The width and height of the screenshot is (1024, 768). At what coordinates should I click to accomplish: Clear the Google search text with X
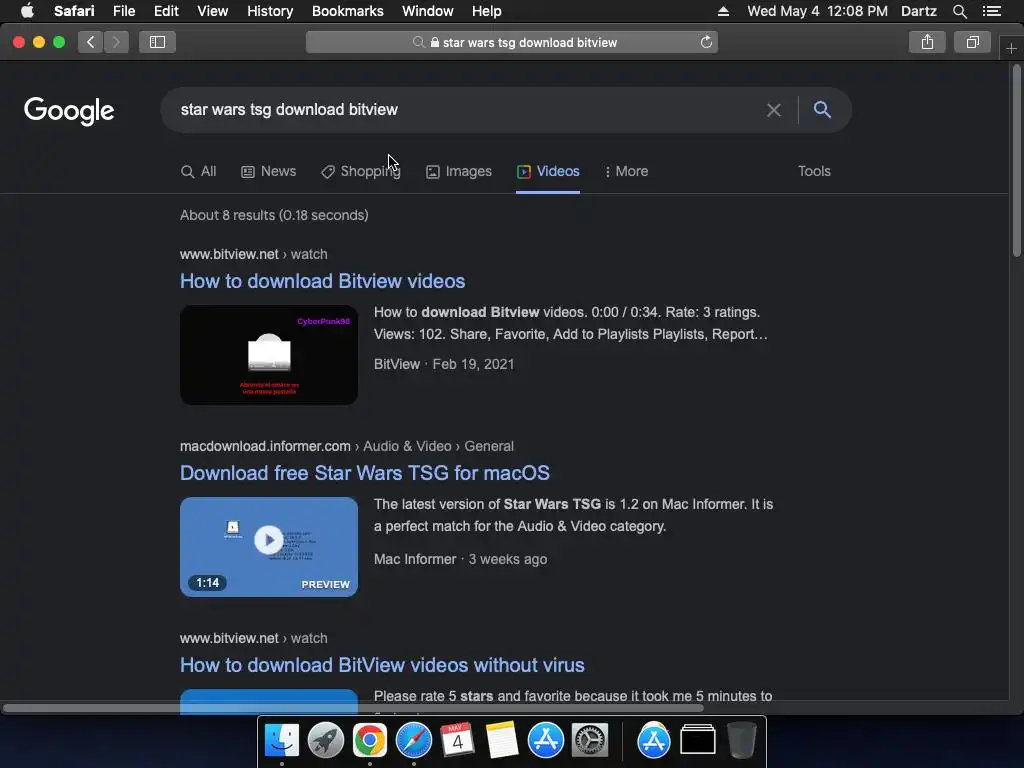tap(774, 110)
